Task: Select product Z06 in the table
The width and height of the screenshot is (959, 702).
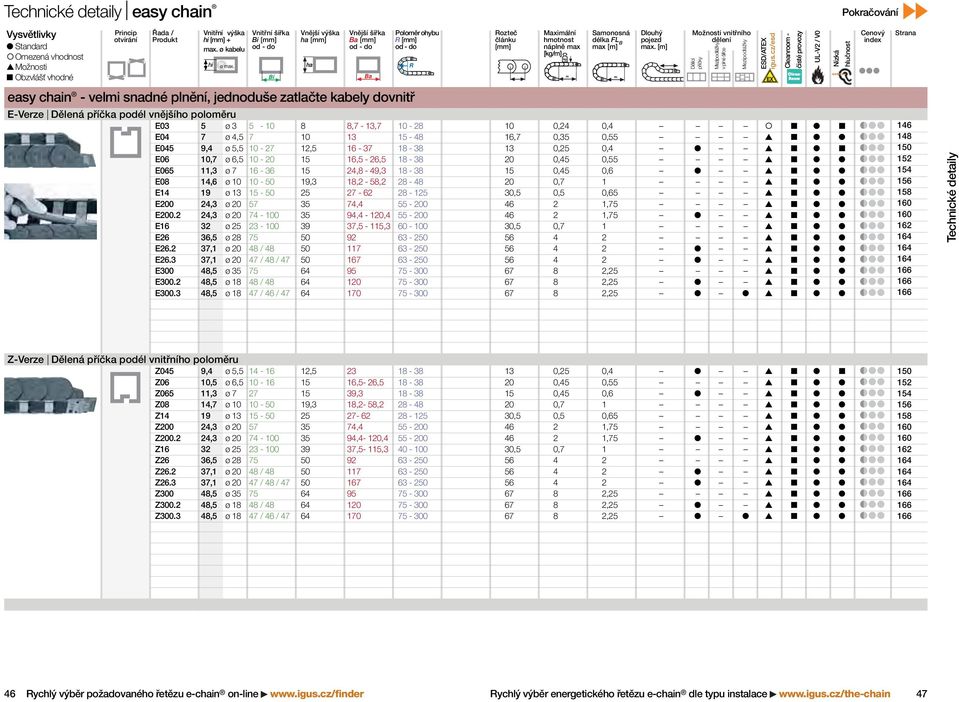Action: coord(162,382)
